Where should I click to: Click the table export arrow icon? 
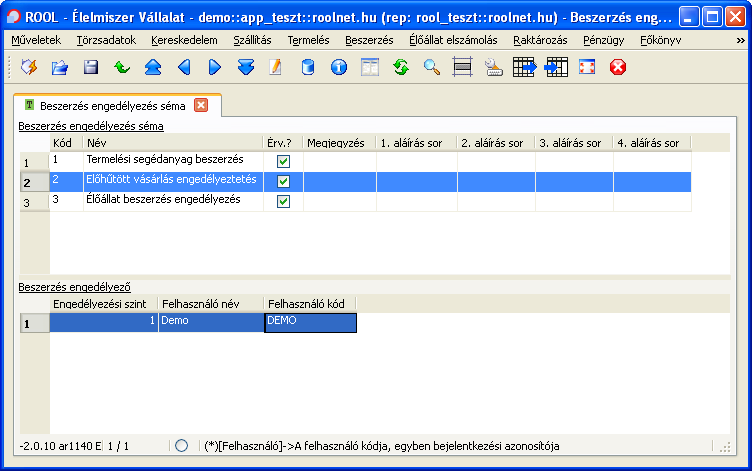(525, 67)
